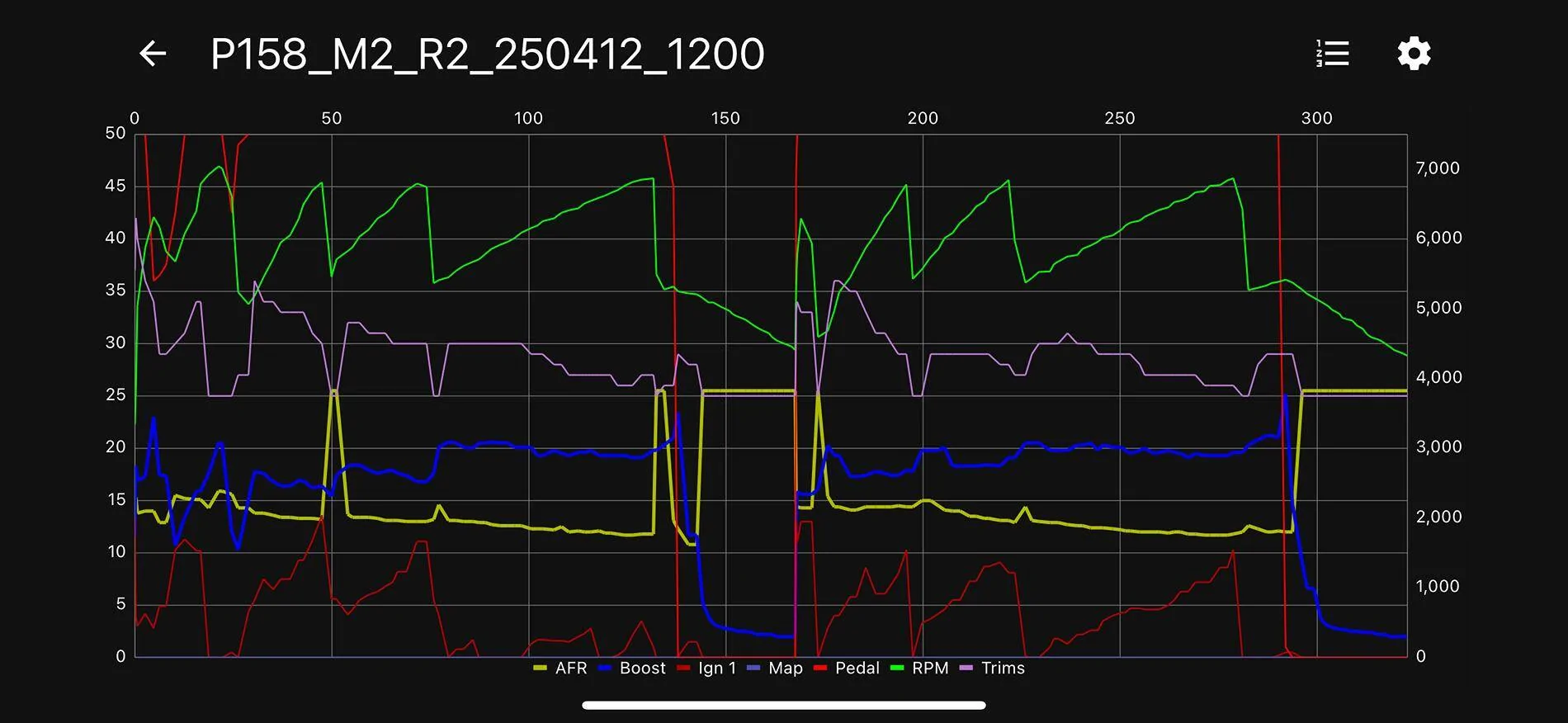
Task: Select the 25 label on the left axis
Action: (116, 395)
